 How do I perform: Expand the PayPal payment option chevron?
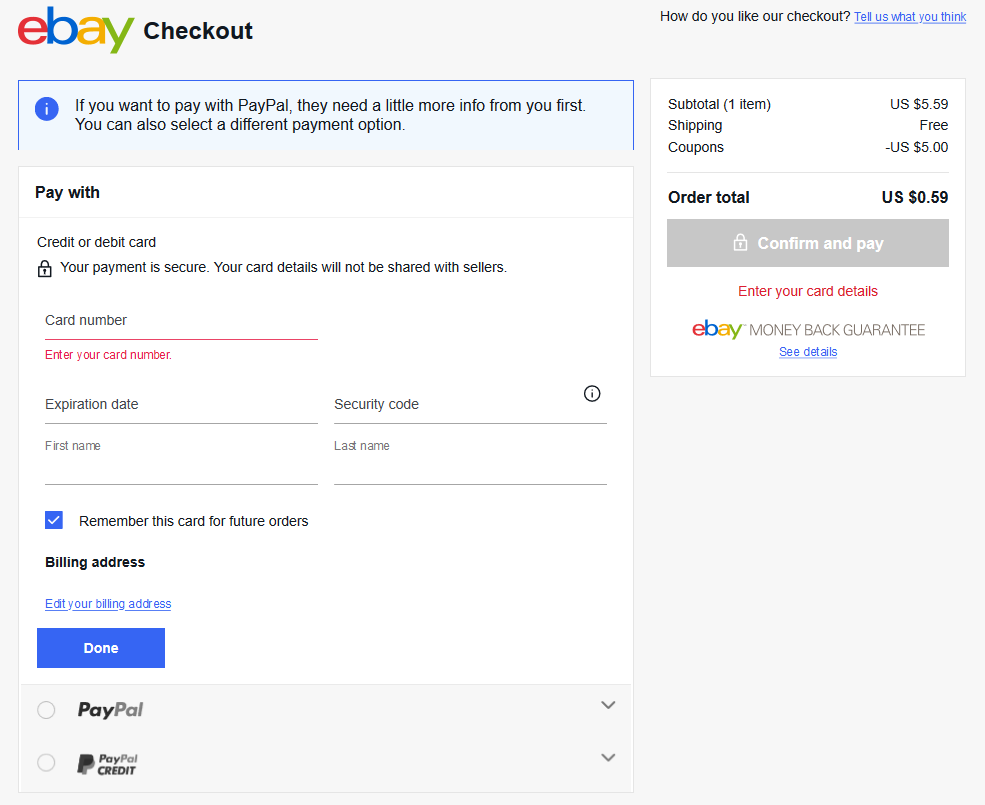[x=608, y=705]
